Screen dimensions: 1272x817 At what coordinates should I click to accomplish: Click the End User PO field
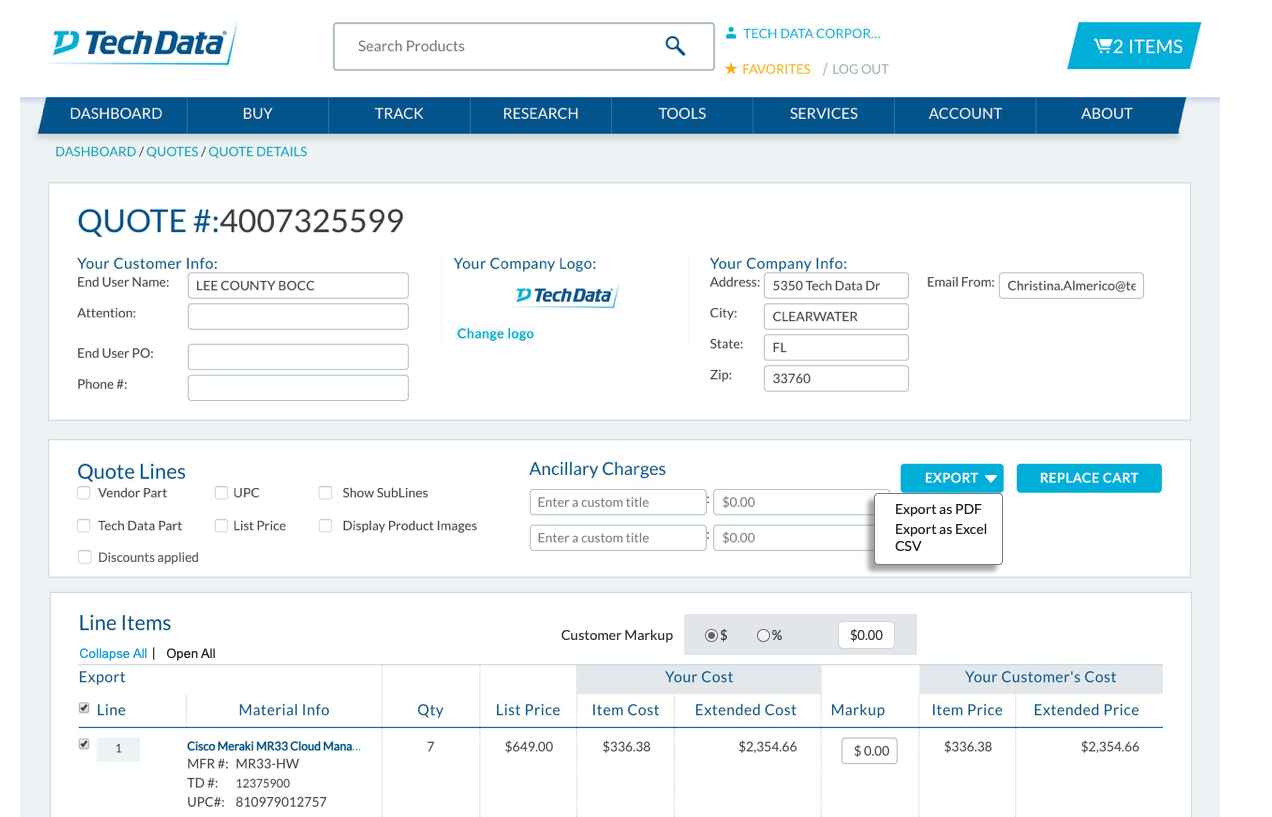298,357
